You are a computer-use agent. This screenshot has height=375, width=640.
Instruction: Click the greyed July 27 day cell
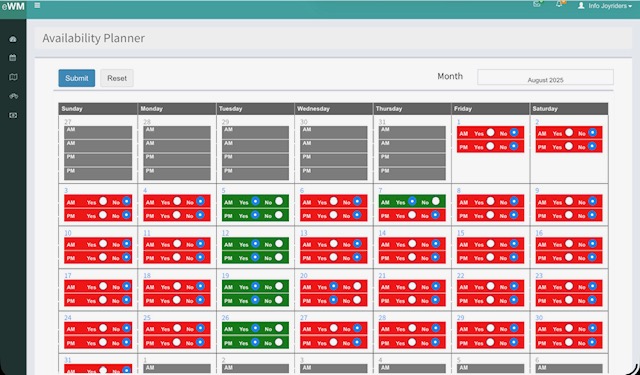click(98, 149)
